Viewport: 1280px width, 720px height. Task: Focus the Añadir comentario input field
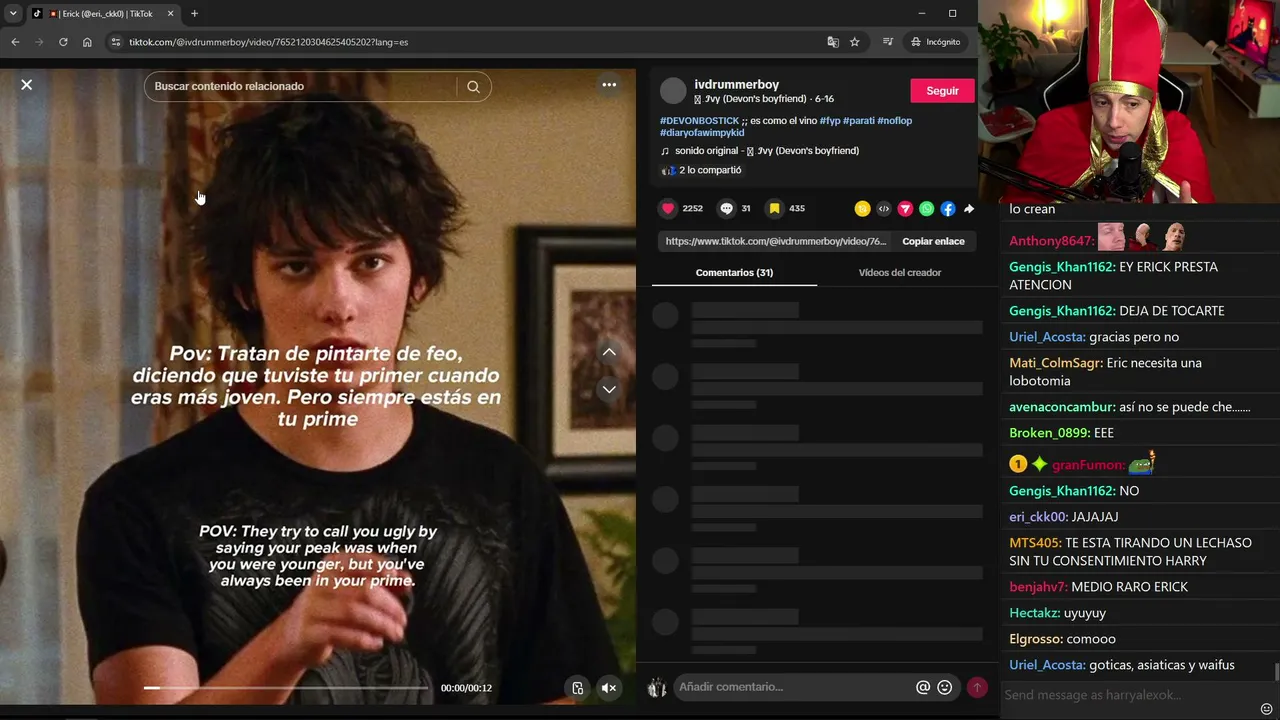[x=794, y=687]
